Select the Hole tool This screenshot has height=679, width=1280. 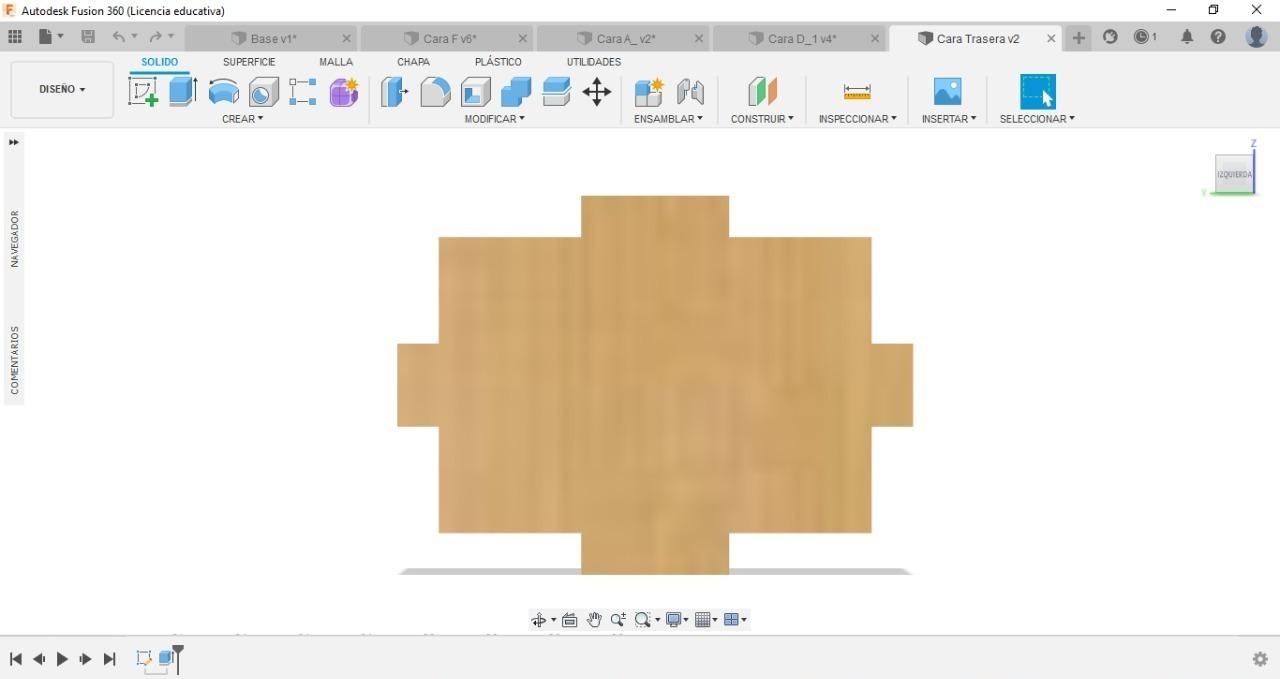click(263, 93)
